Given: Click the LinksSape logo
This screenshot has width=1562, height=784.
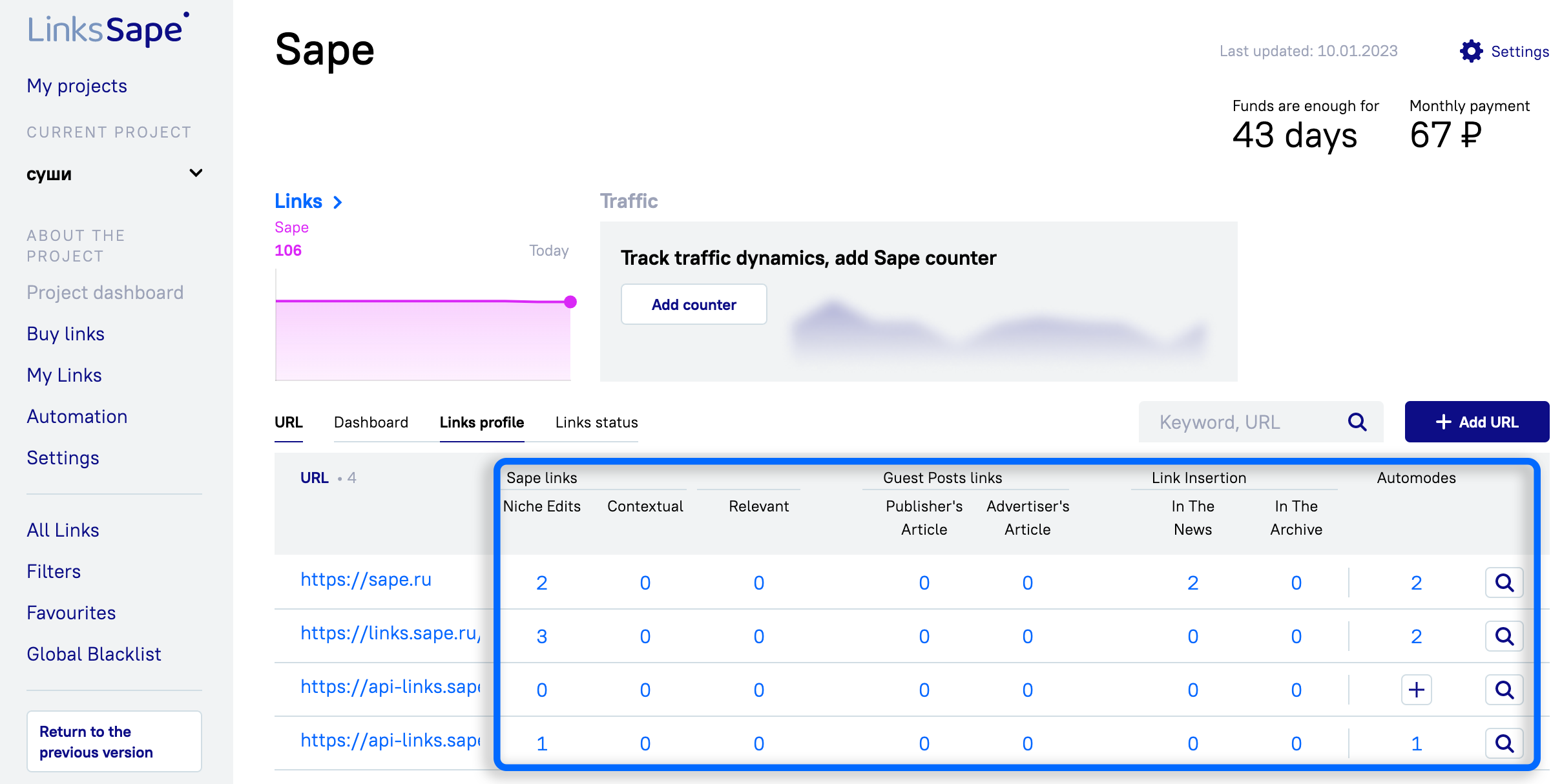Looking at the screenshot, I should [x=108, y=29].
